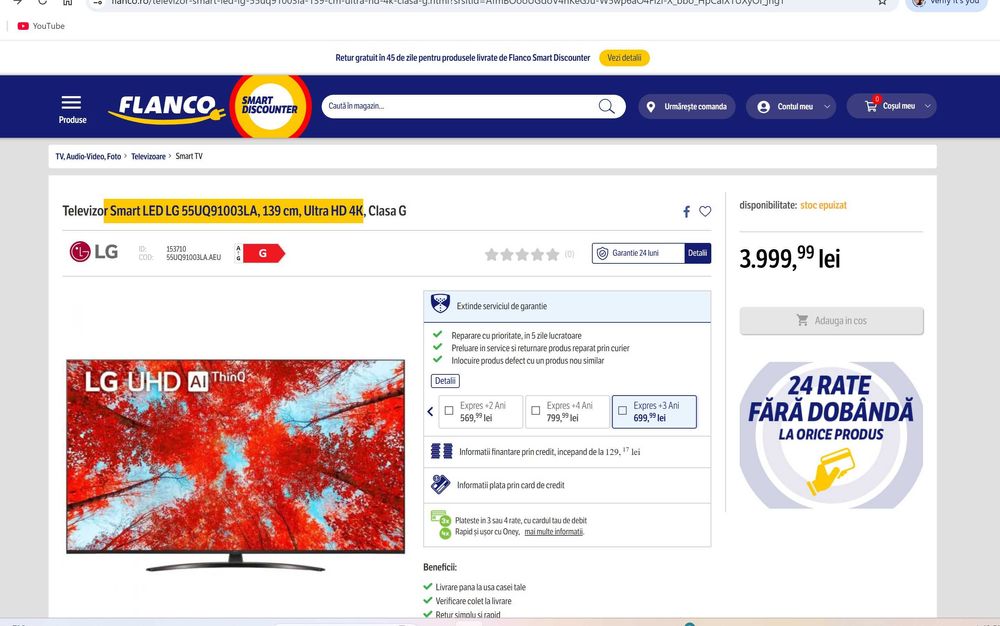Open TV, Audio-Video, Foto breadcrumb
This screenshot has height=626, width=1000.
tap(88, 156)
